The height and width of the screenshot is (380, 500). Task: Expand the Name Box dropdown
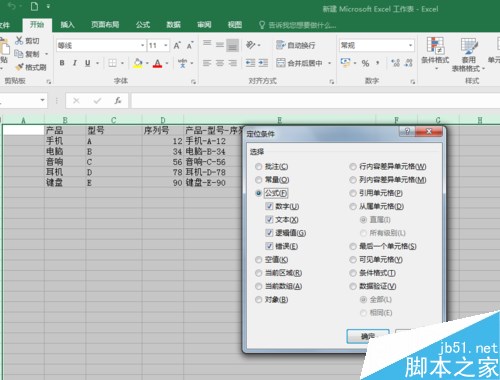[42, 100]
